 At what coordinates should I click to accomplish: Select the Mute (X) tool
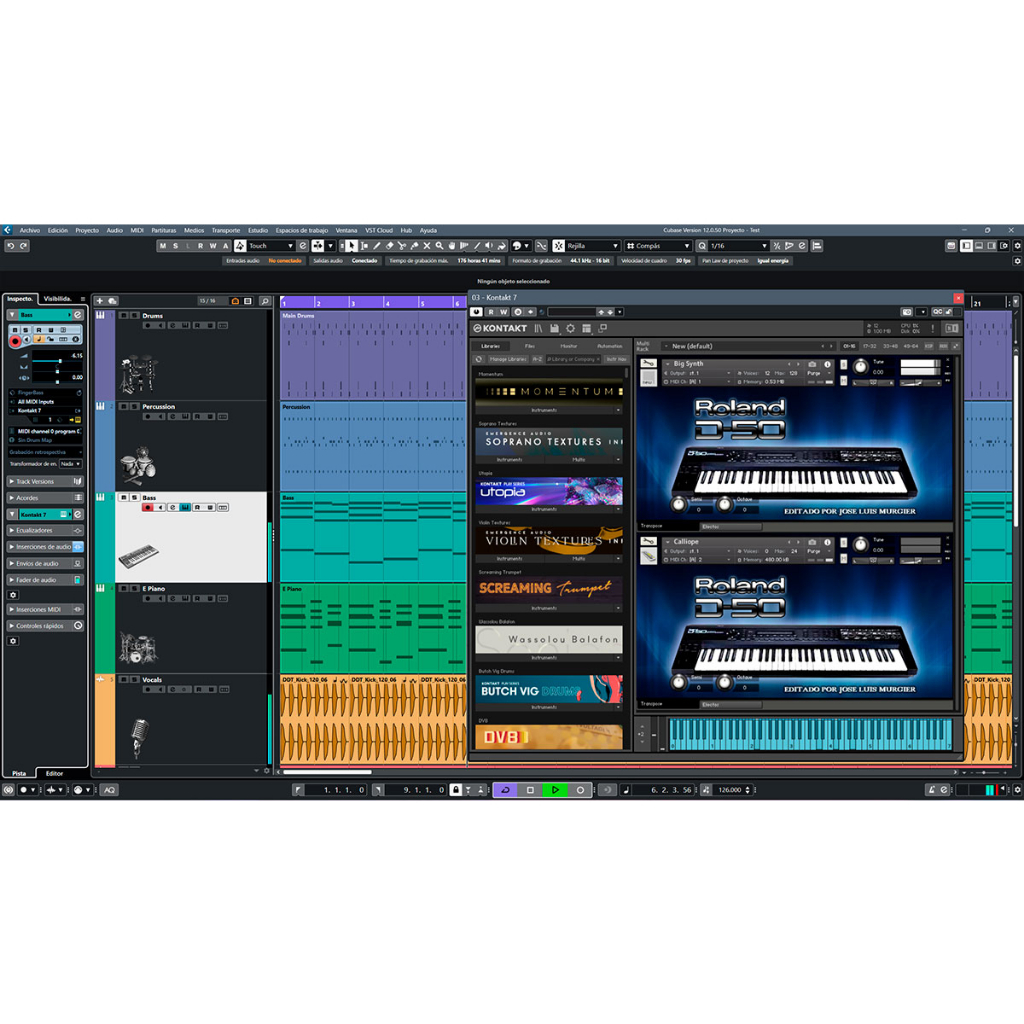coord(427,246)
